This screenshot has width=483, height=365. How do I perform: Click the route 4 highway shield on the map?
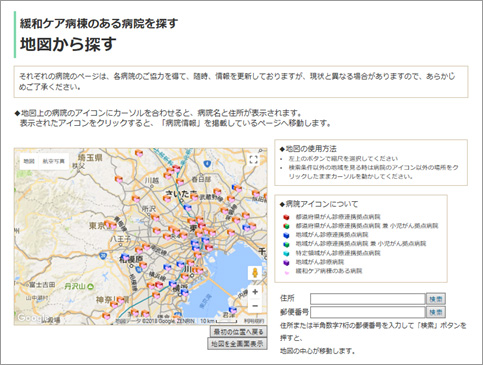[207, 164]
